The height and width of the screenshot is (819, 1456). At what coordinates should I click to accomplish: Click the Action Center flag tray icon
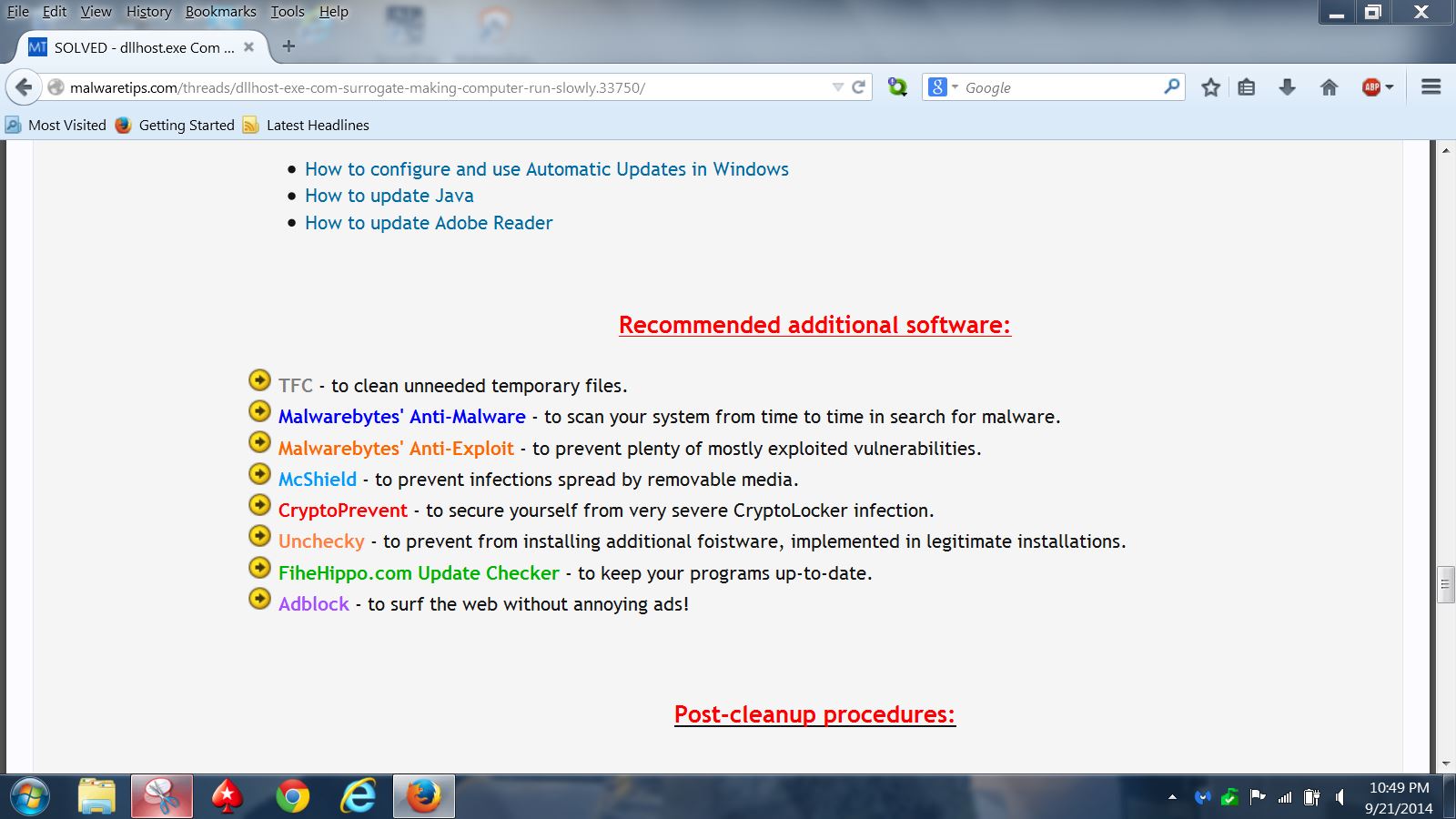point(1258,798)
